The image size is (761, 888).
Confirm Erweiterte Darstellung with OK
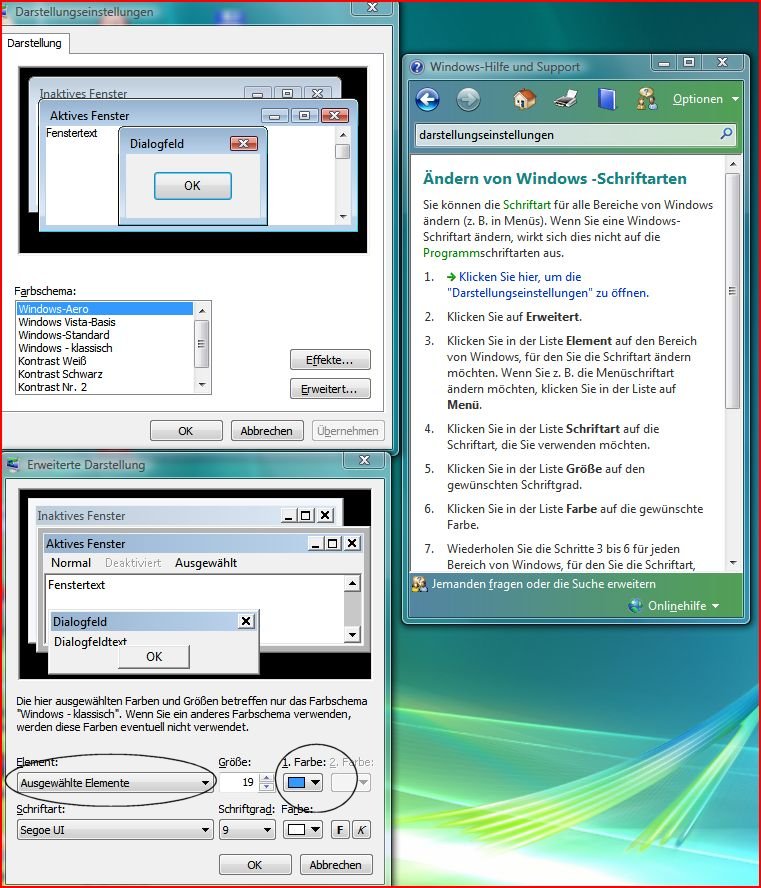point(255,865)
